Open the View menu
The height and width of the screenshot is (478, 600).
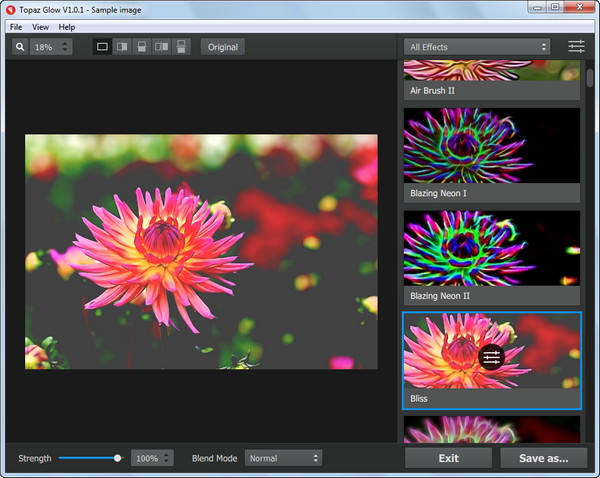click(40, 27)
